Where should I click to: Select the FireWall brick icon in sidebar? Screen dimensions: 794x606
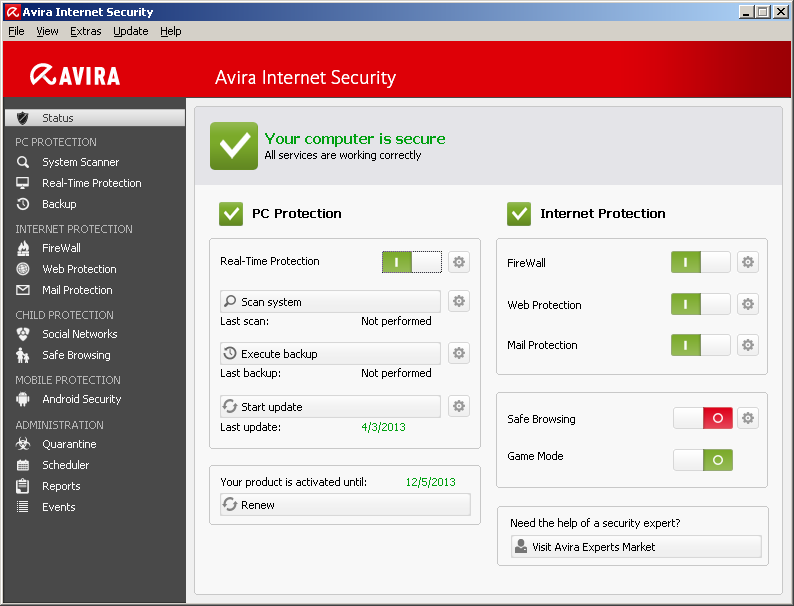23,248
